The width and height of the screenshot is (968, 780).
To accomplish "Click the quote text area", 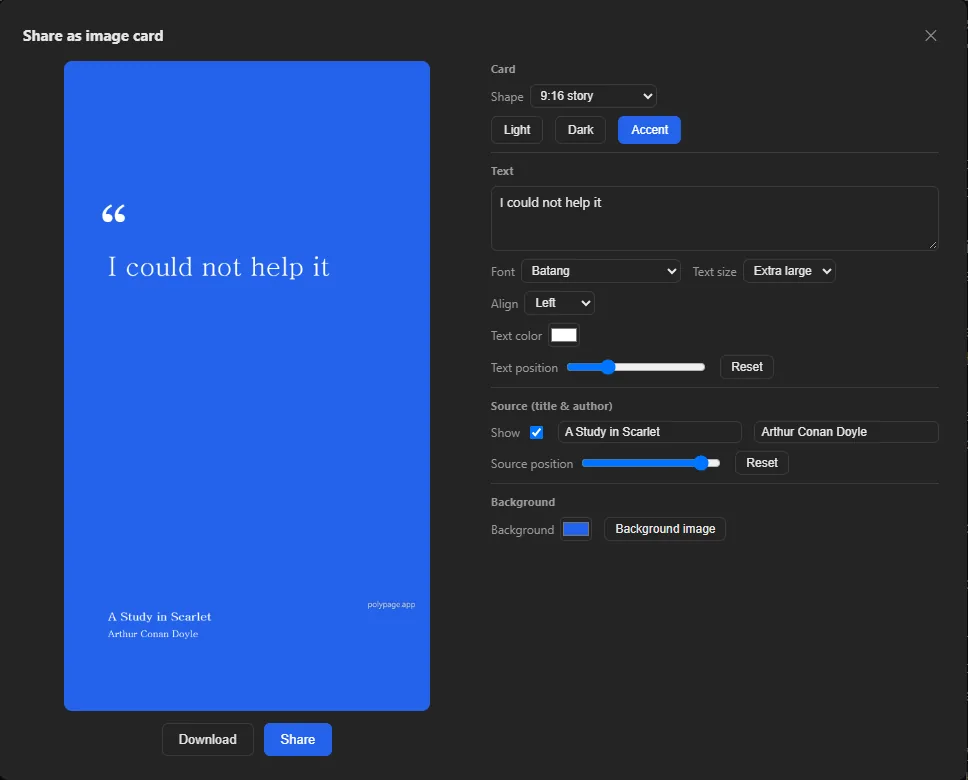I will pyautogui.click(x=714, y=219).
